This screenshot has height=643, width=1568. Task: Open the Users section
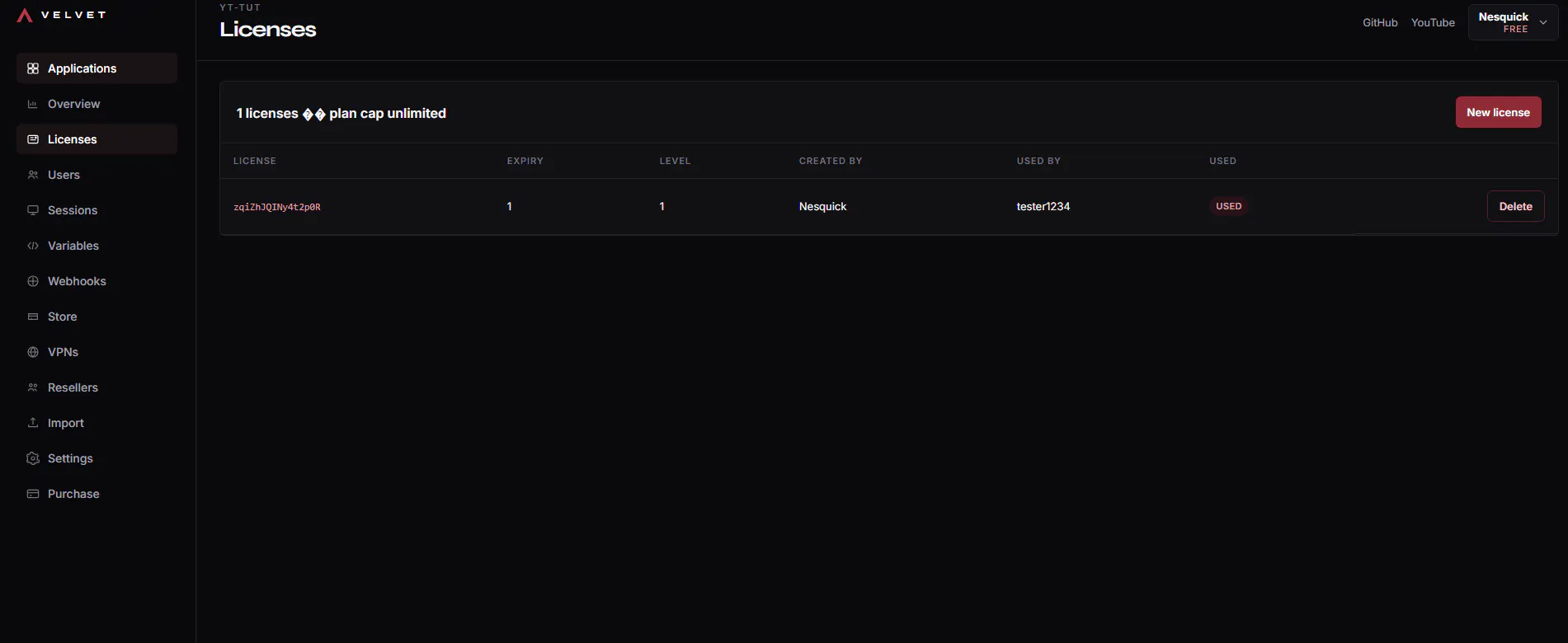tap(97, 175)
